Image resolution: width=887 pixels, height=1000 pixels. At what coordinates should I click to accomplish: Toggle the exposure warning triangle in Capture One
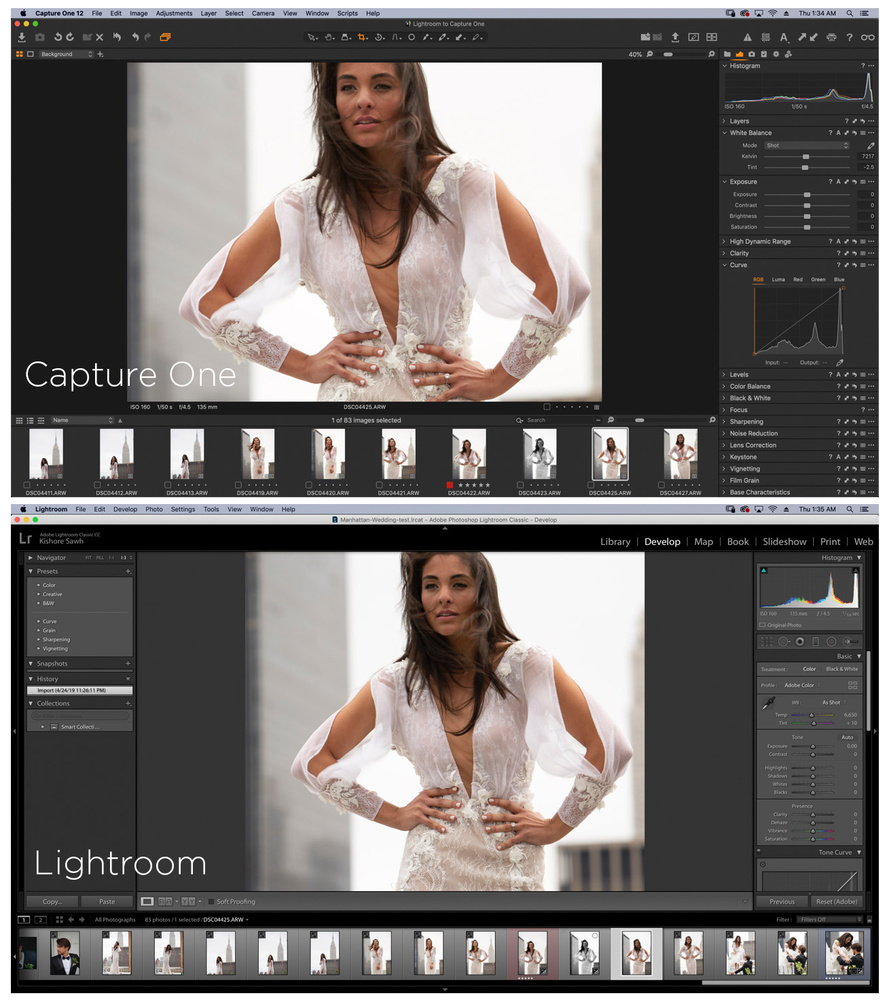(x=747, y=38)
